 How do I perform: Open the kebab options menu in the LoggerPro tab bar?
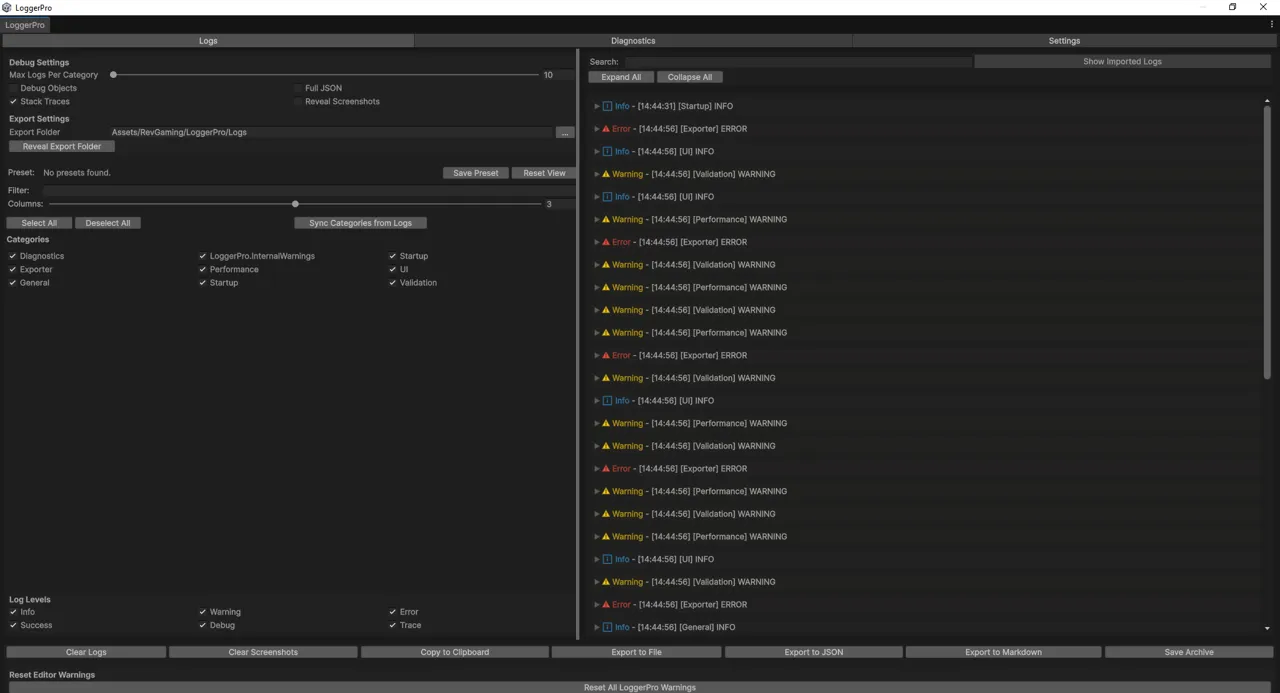coord(1272,25)
